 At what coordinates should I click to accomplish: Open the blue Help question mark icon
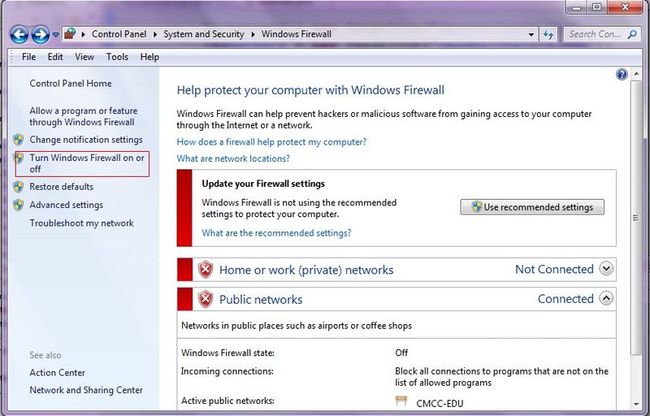click(622, 74)
